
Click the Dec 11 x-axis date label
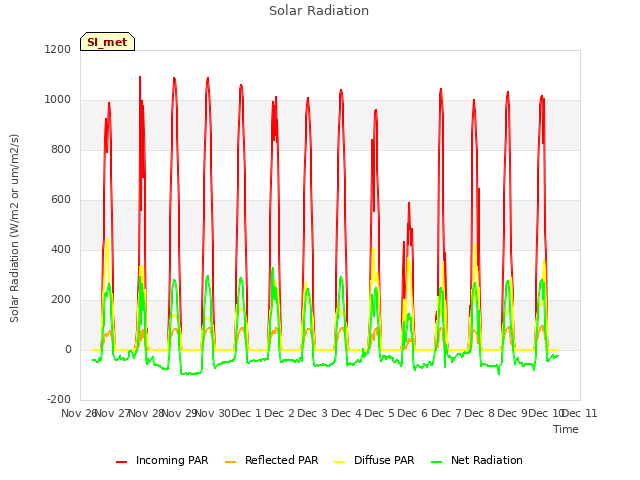(x=580, y=413)
